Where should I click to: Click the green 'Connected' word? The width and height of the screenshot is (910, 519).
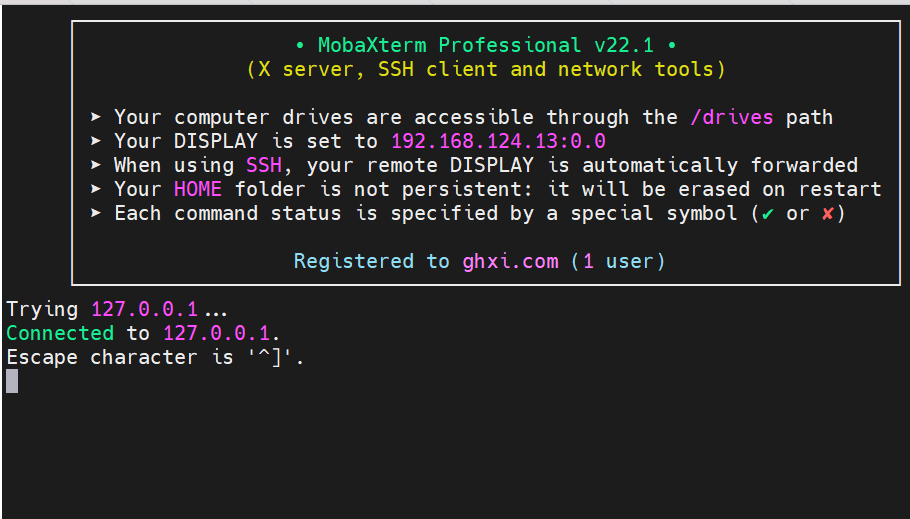coord(60,333)
